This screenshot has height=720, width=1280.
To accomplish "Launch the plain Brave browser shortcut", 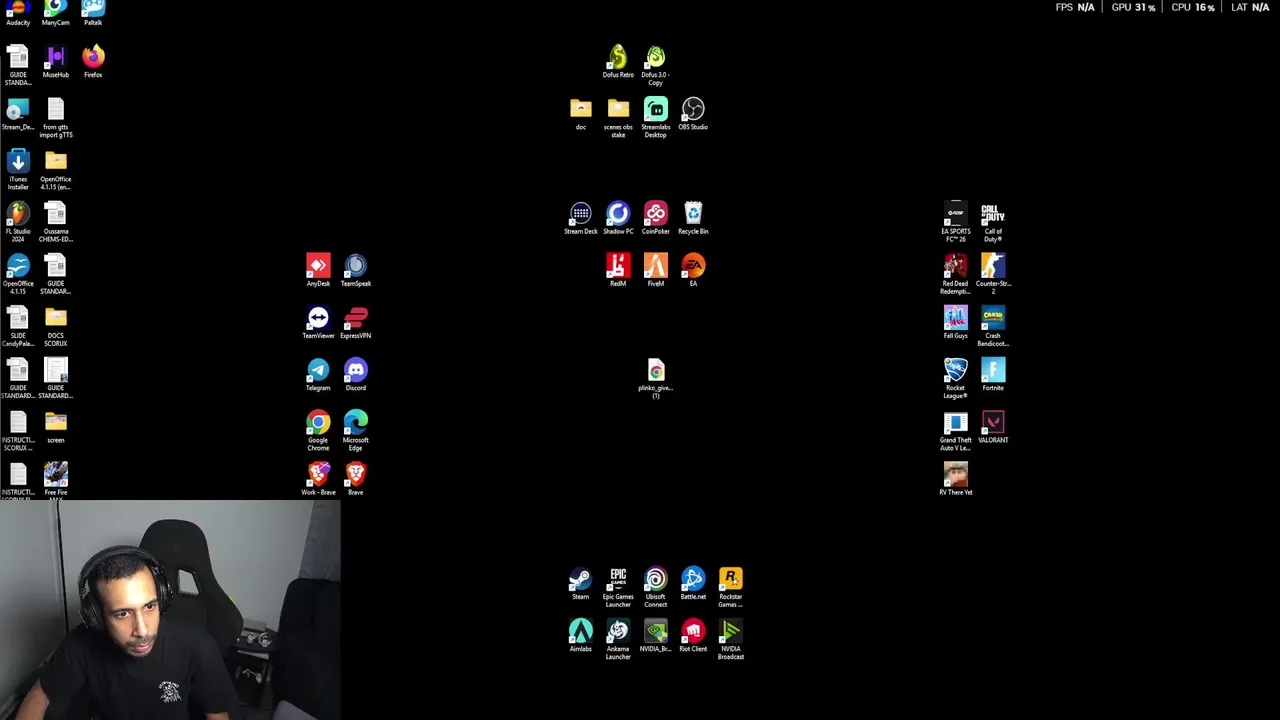I will pyautogui.click(x=355, y=479).
